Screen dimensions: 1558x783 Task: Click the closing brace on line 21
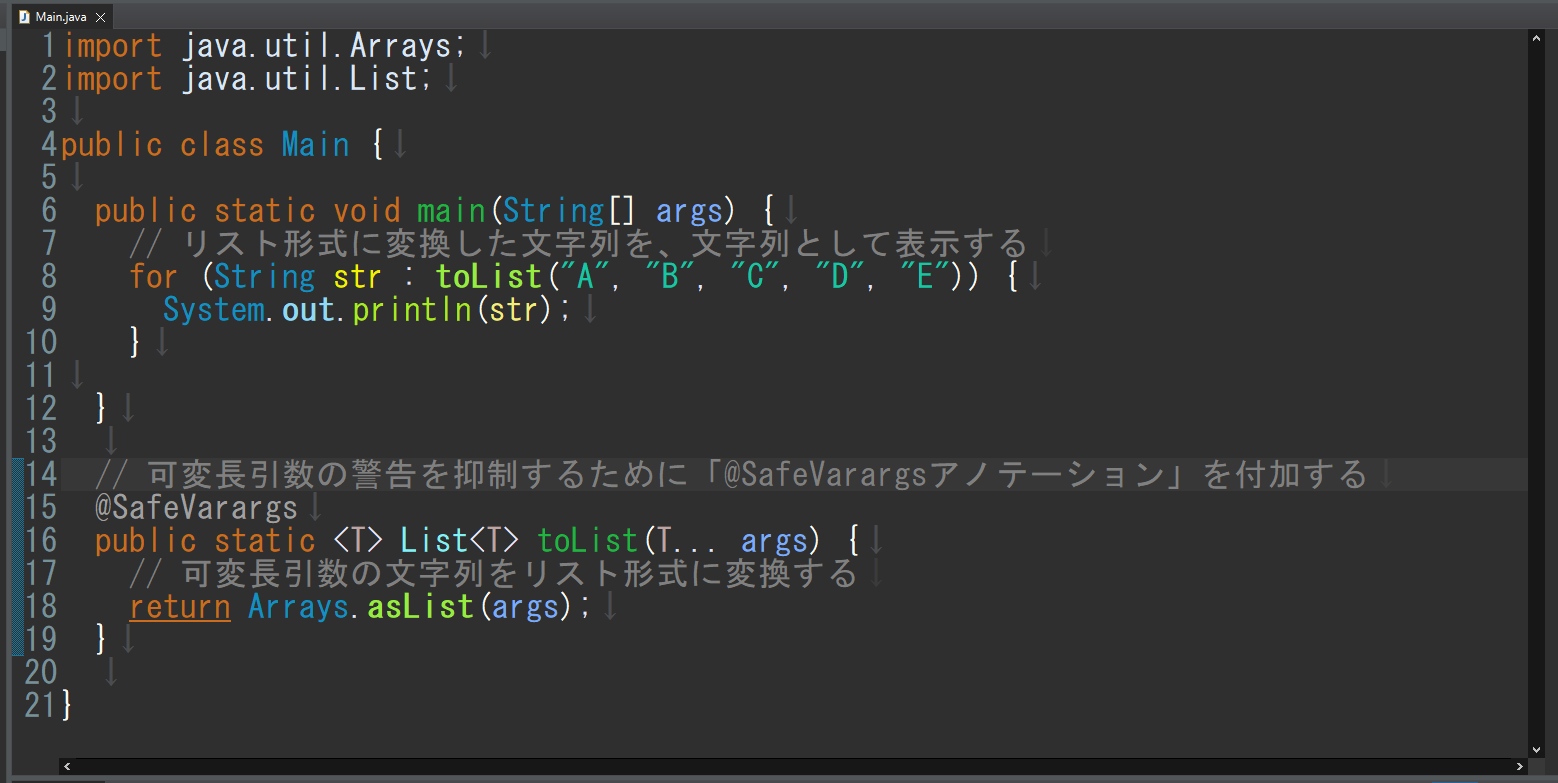point(67,704)
